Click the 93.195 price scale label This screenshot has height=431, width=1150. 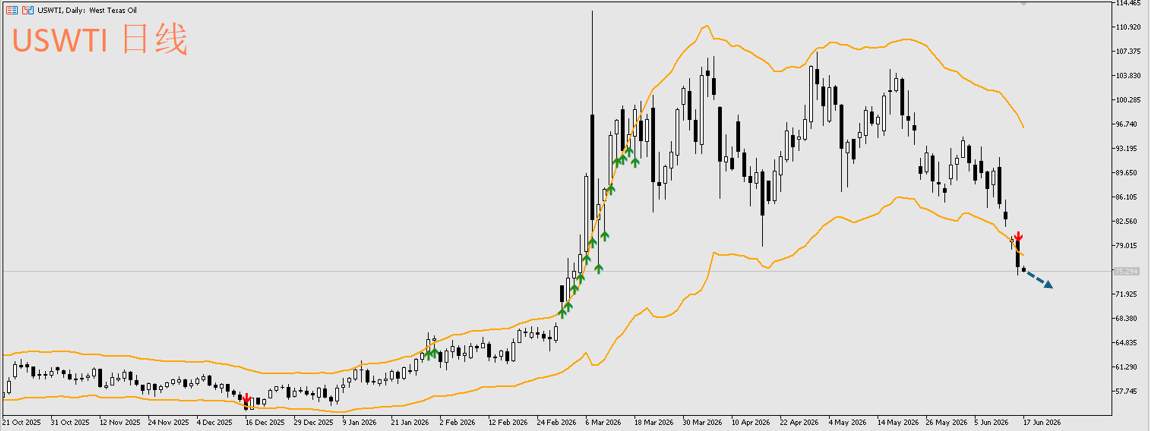(x=1126, y=148)
